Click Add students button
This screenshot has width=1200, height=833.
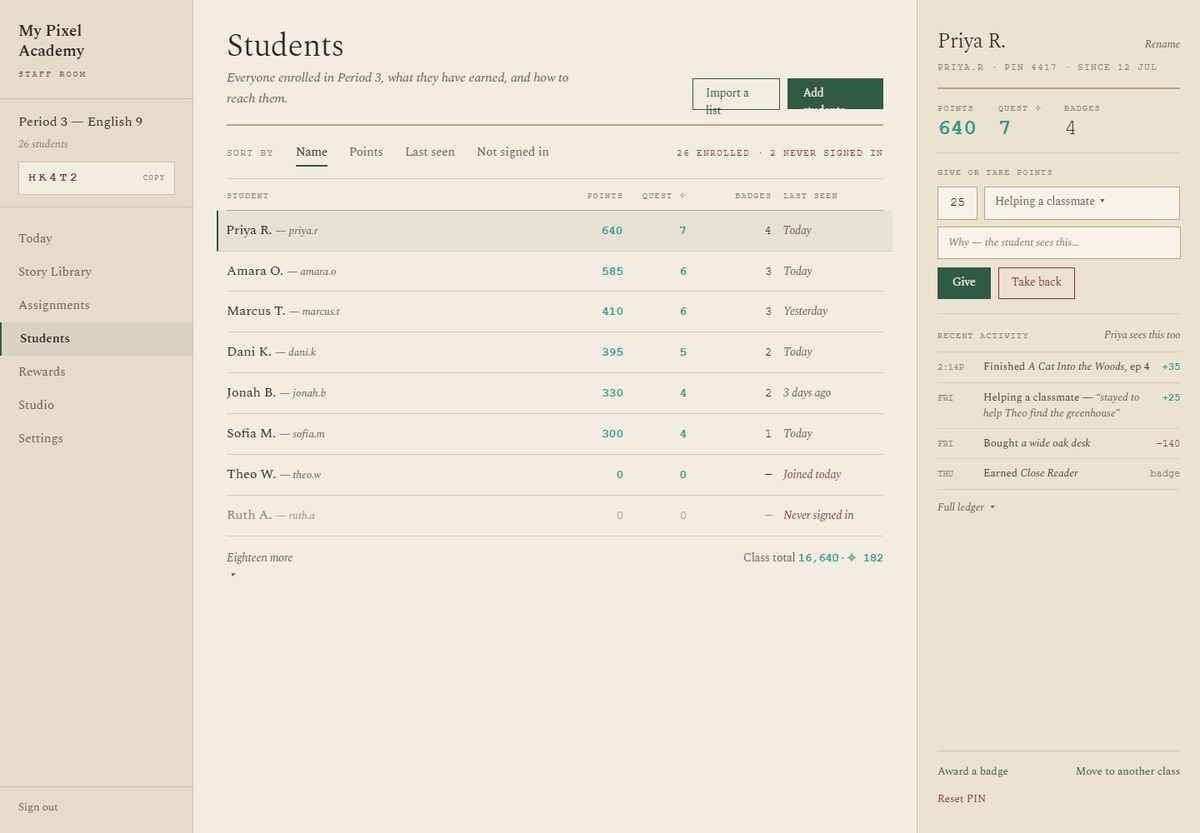pos(835,94)
